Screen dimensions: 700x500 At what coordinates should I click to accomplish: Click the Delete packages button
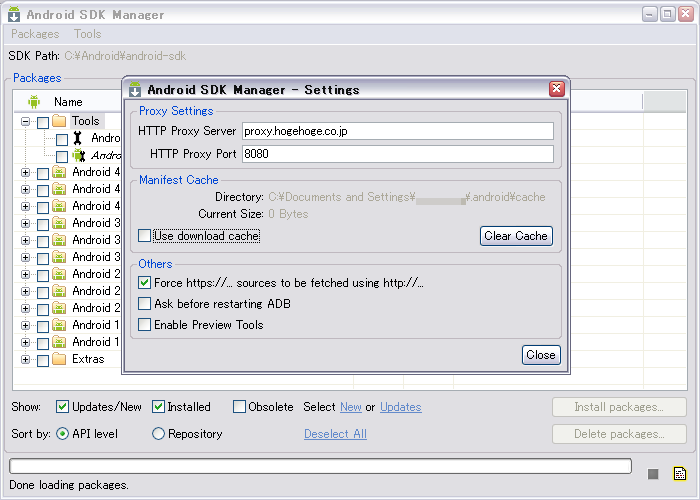[619, 434]
